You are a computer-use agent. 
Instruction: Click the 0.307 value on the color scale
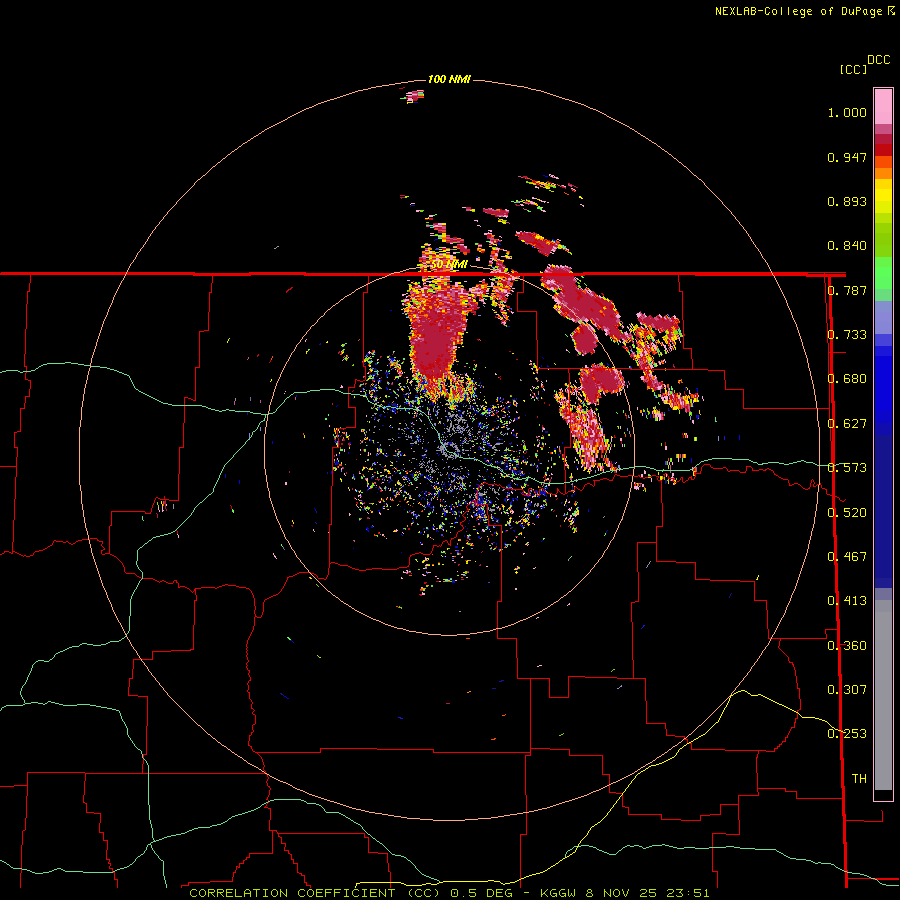coord(847,690)
